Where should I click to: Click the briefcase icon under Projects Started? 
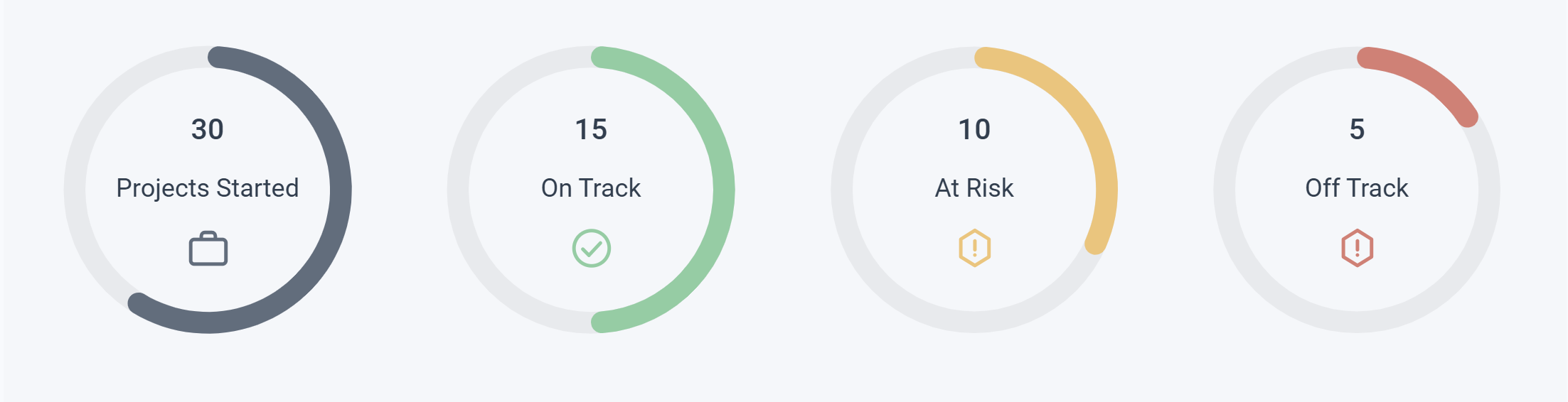208,249
